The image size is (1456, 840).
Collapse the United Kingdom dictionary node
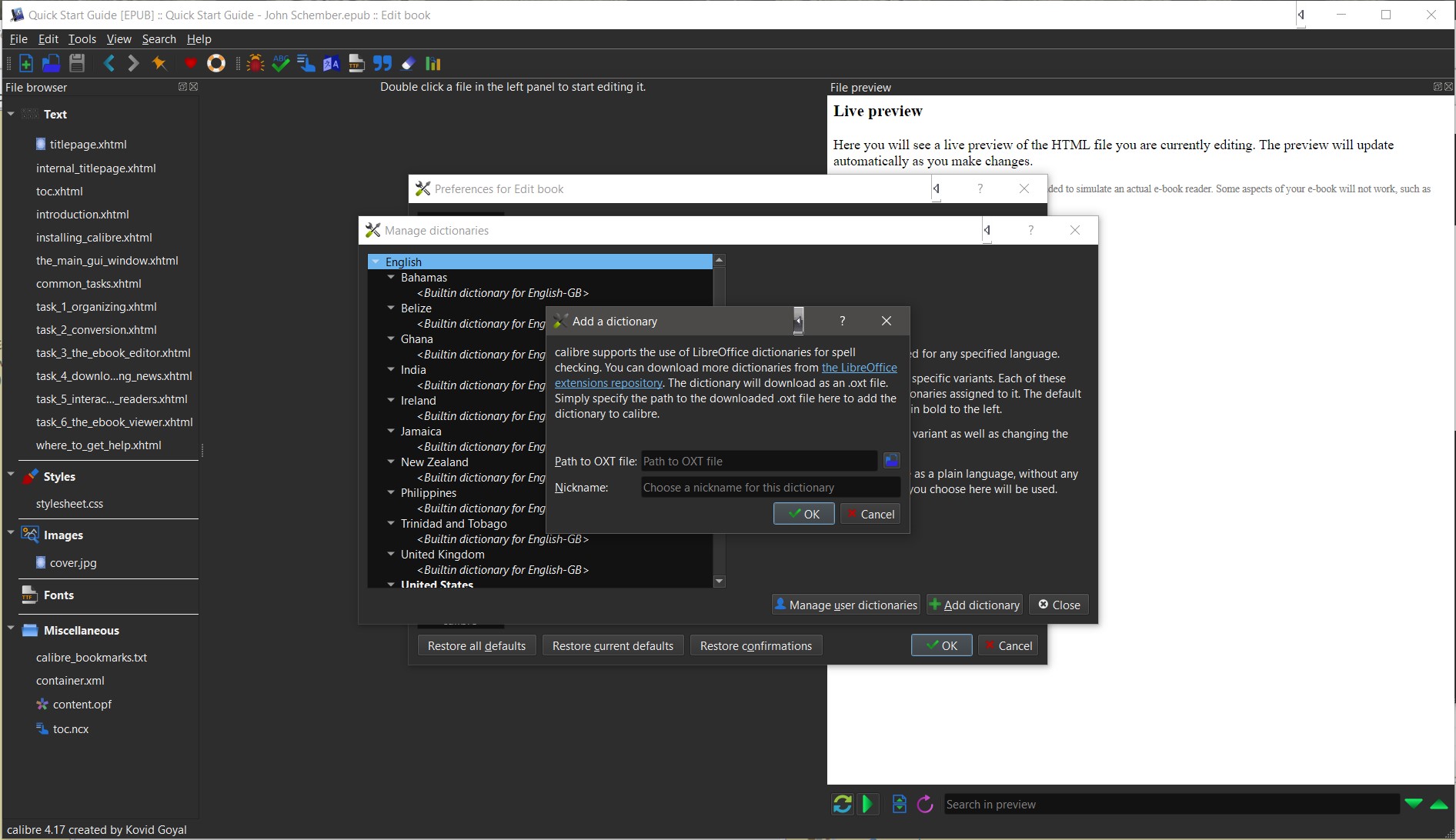coord(391,554)
